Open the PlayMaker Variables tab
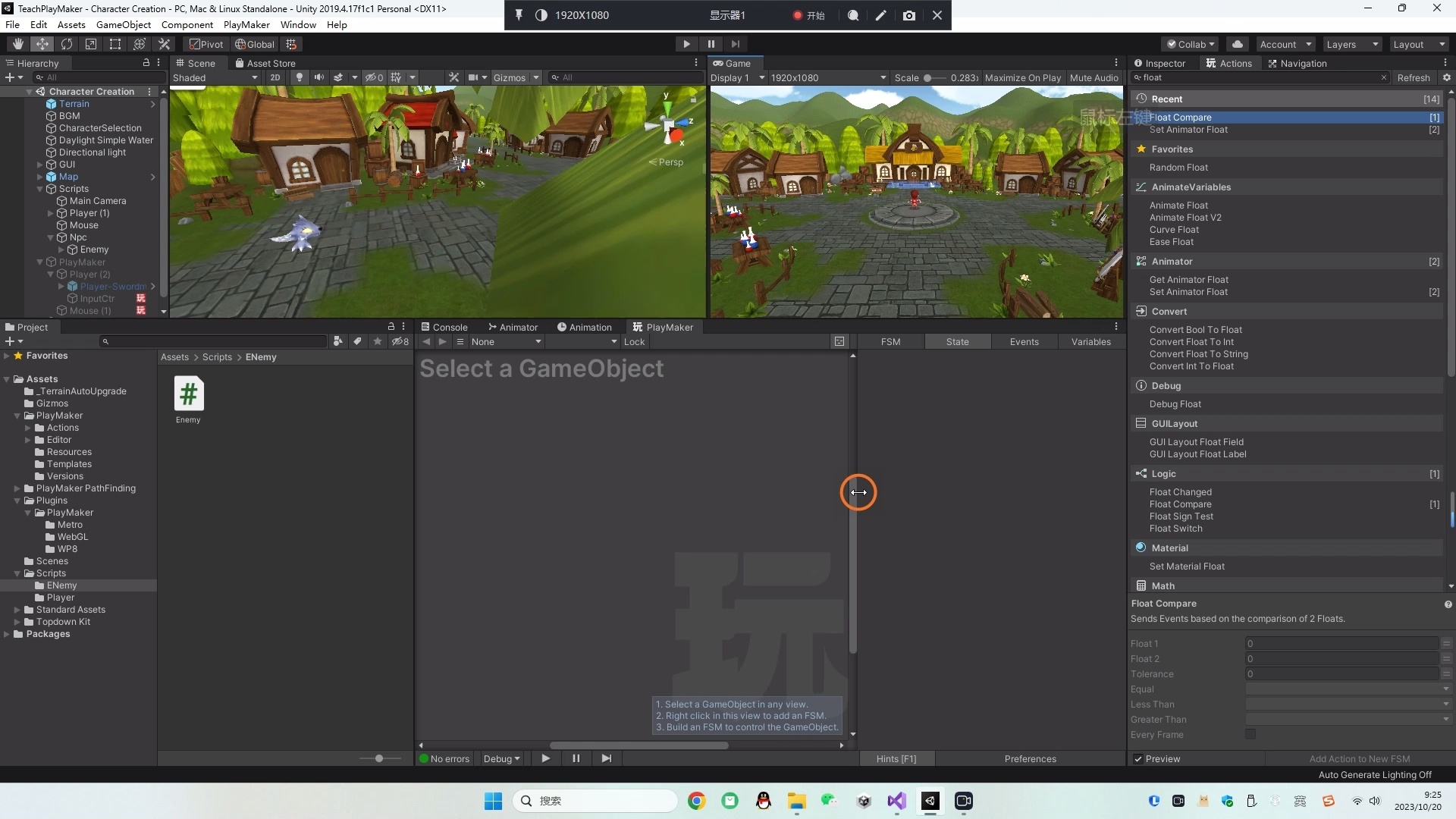This screenshot has height=819, width=1456. click(x=1090, y=342)
